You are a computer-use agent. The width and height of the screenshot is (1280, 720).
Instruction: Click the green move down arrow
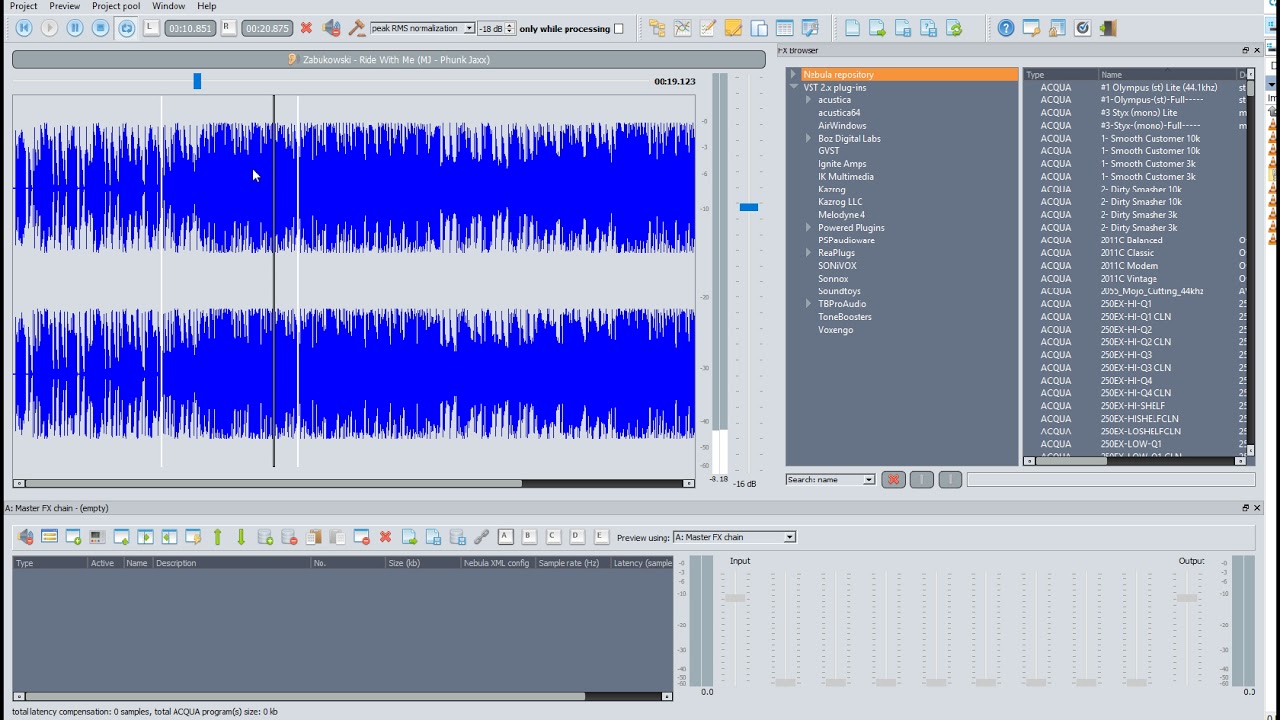241,537
